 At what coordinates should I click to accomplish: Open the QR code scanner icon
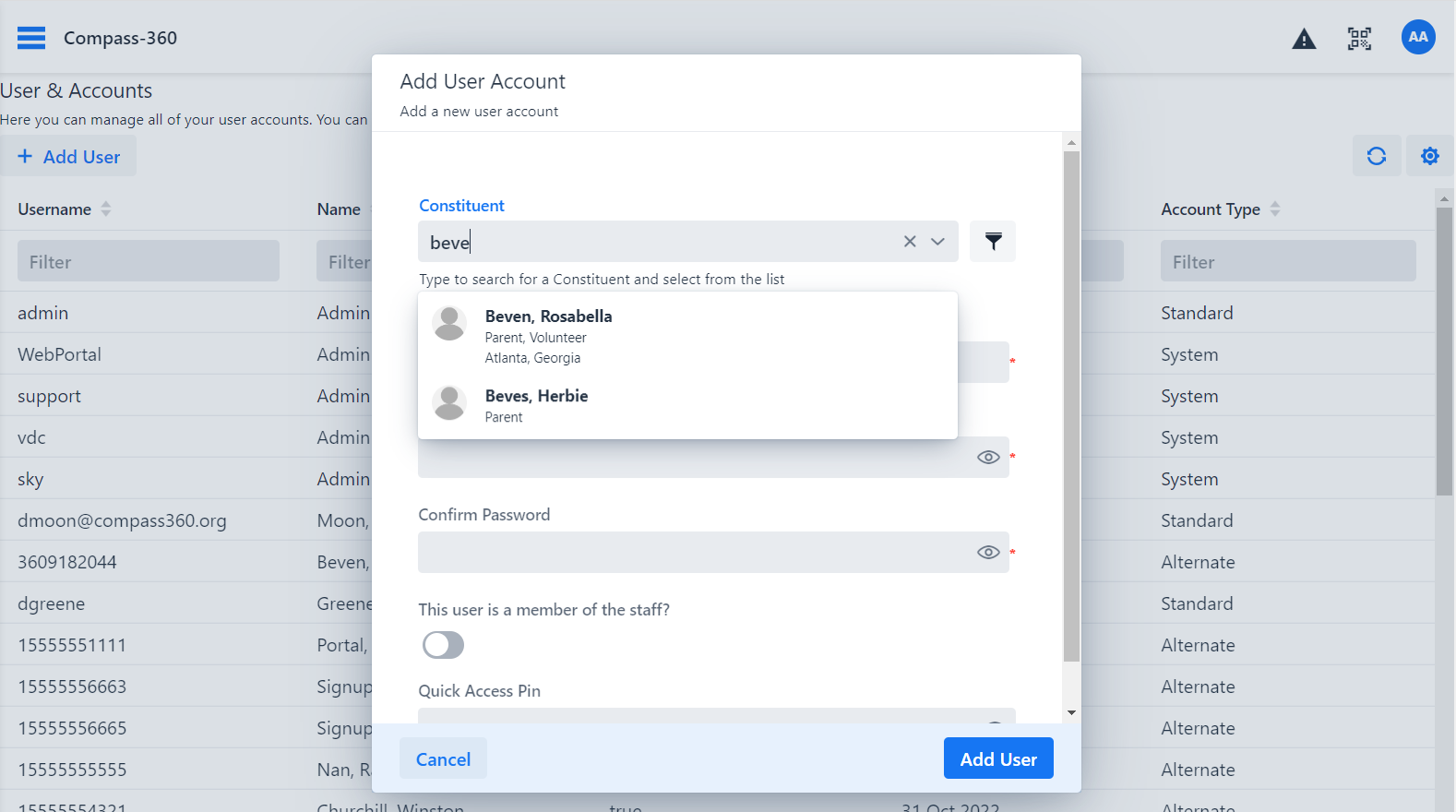click(1359, 39)
